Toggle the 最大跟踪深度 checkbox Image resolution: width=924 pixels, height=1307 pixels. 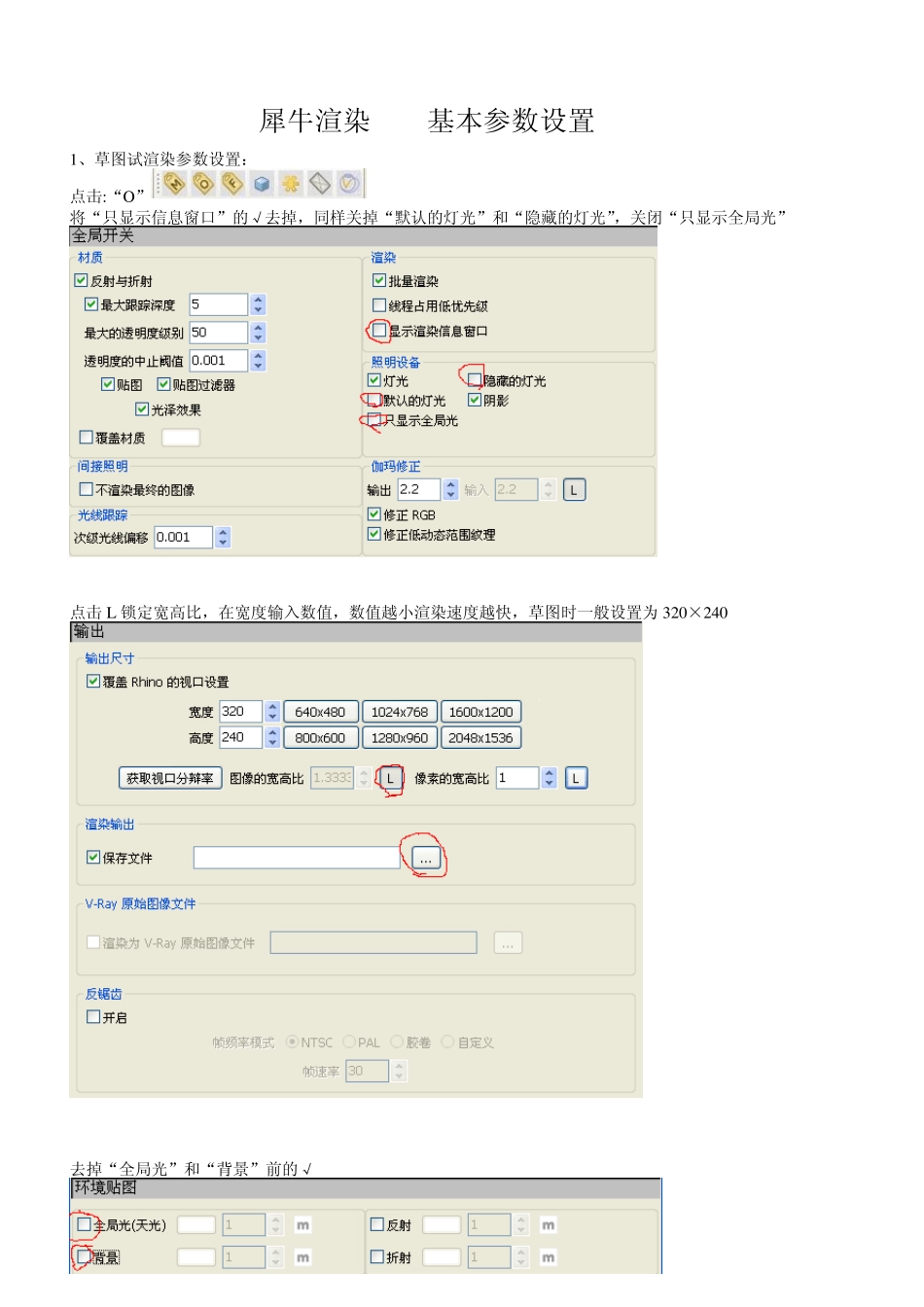click(91, 304)
